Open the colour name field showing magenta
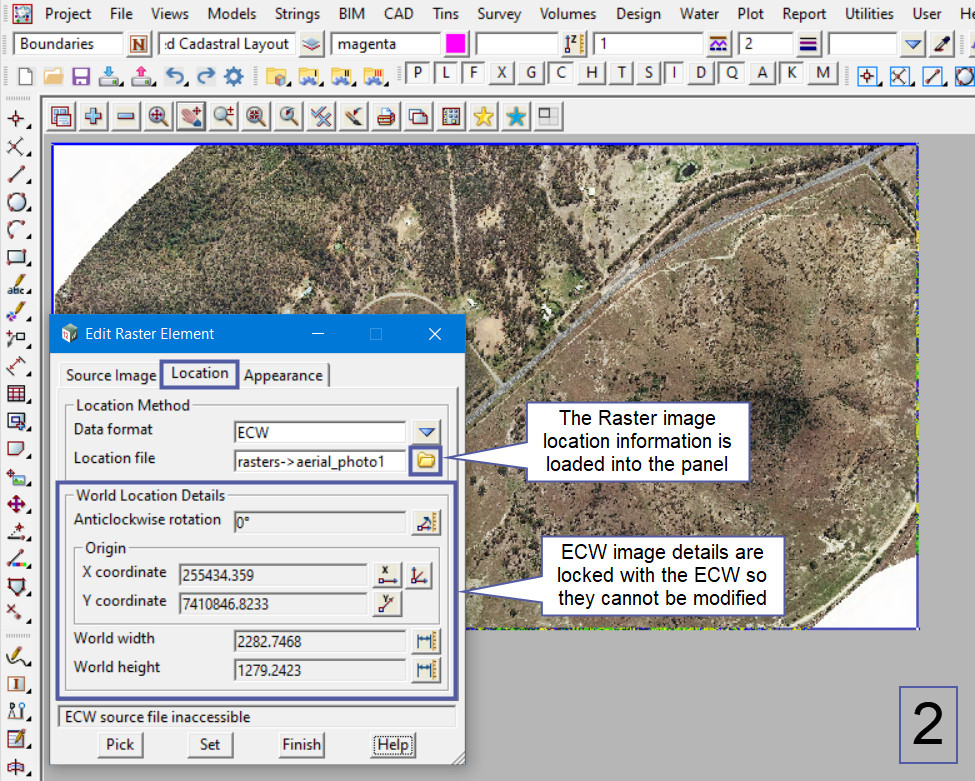The image size is (975, 781). click(x=385, y=44)
